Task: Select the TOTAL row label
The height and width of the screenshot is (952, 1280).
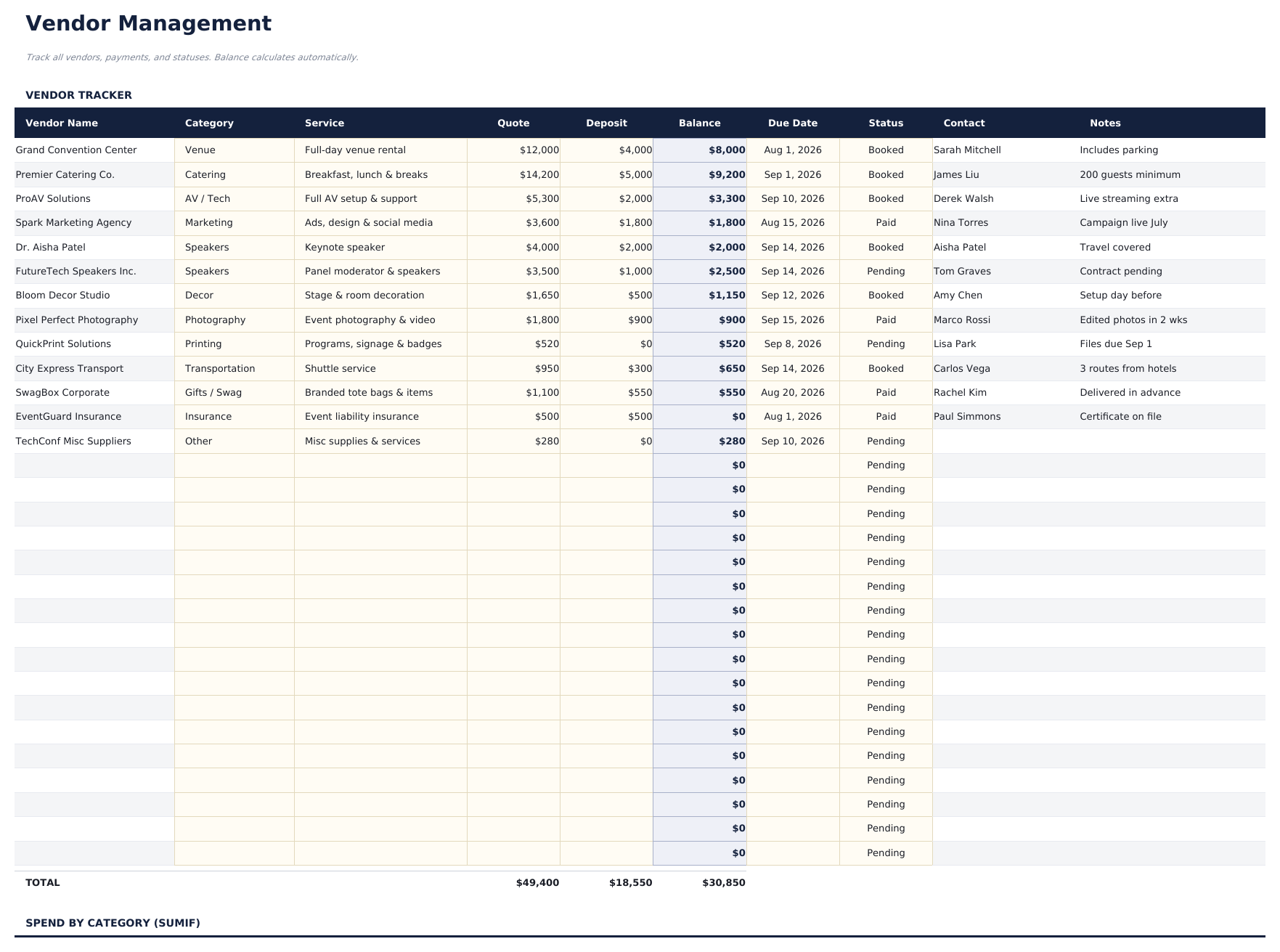Action: click(42, 883)
